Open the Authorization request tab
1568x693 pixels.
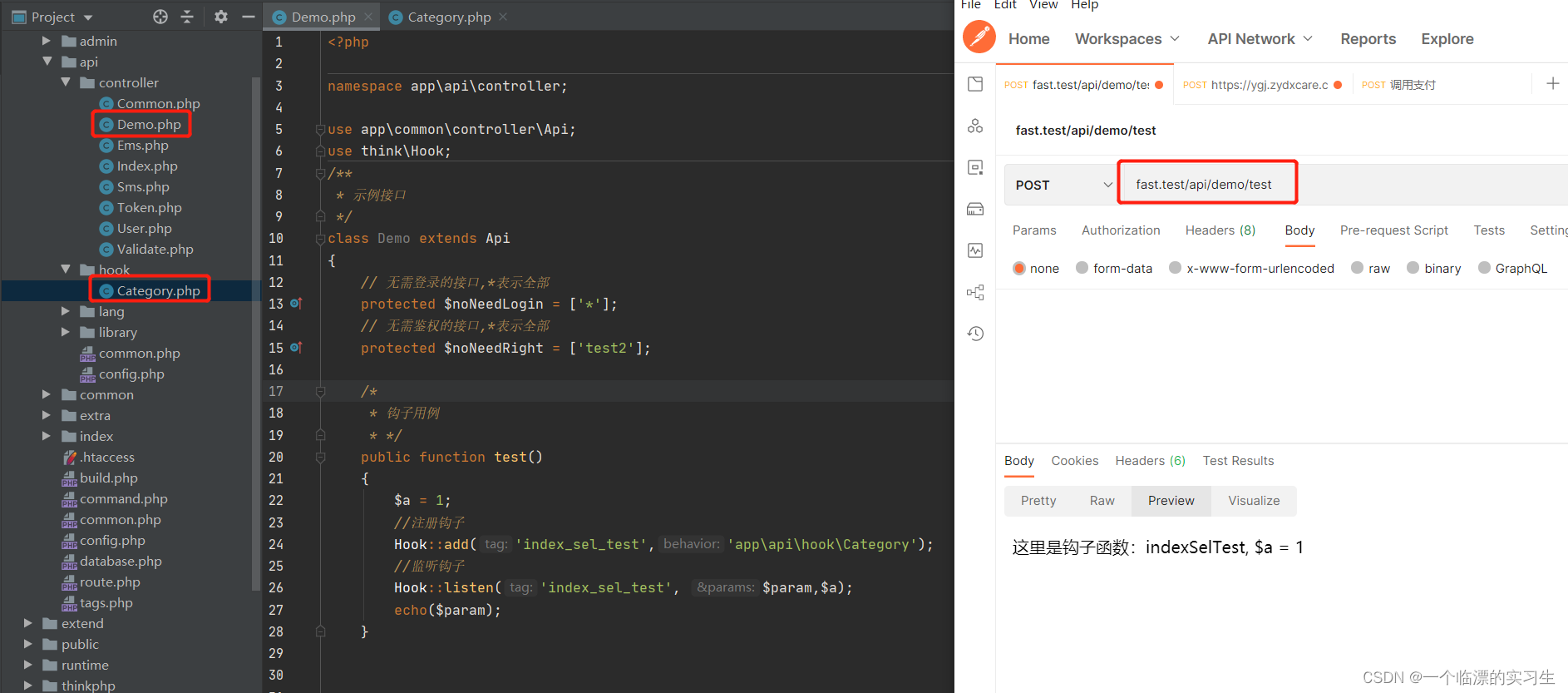pos(1121,230)
